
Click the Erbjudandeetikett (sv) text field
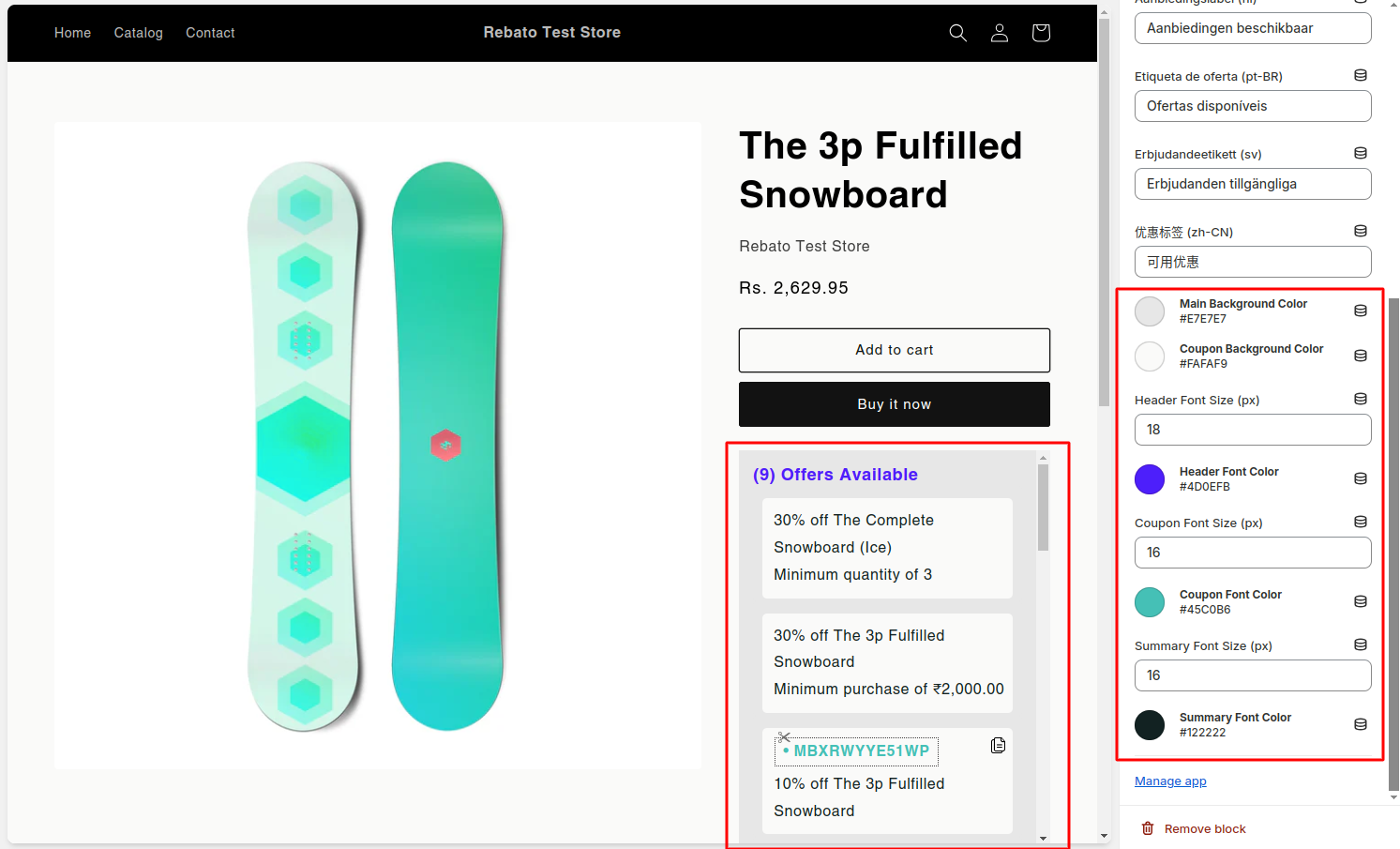(1252, 184)
